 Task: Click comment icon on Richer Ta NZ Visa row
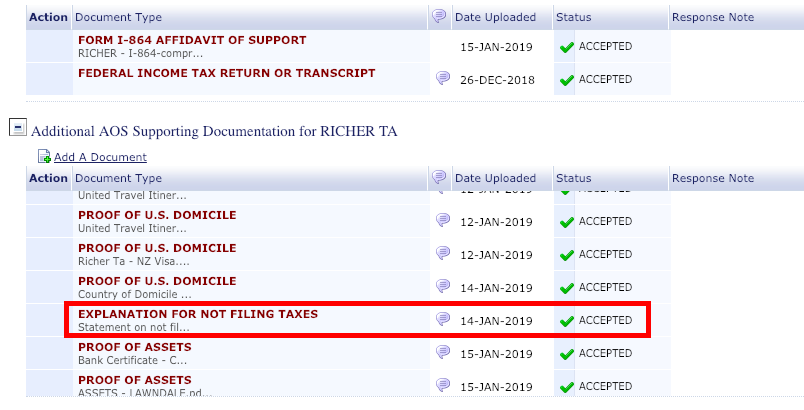pyautogui.click(x=443, y=253)
